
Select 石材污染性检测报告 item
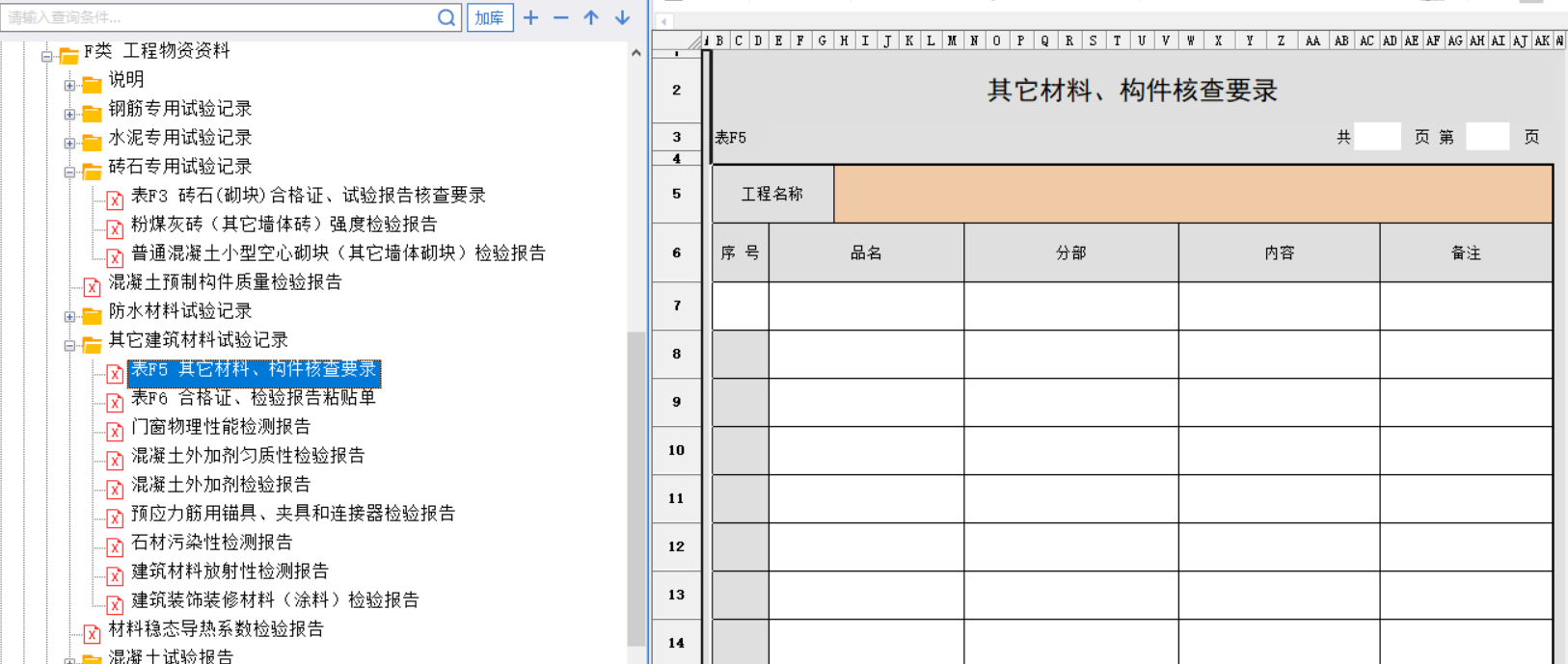[x=211, y=543]
